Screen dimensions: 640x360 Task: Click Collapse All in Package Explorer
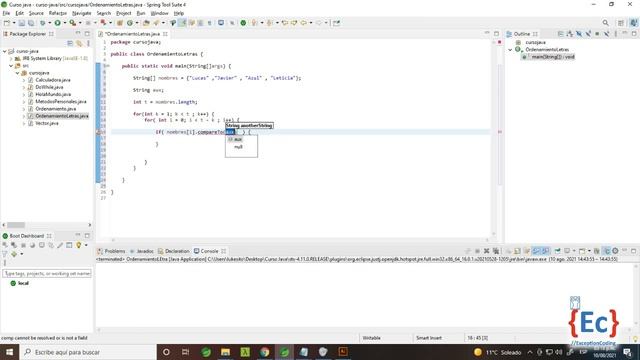point(70,43)
